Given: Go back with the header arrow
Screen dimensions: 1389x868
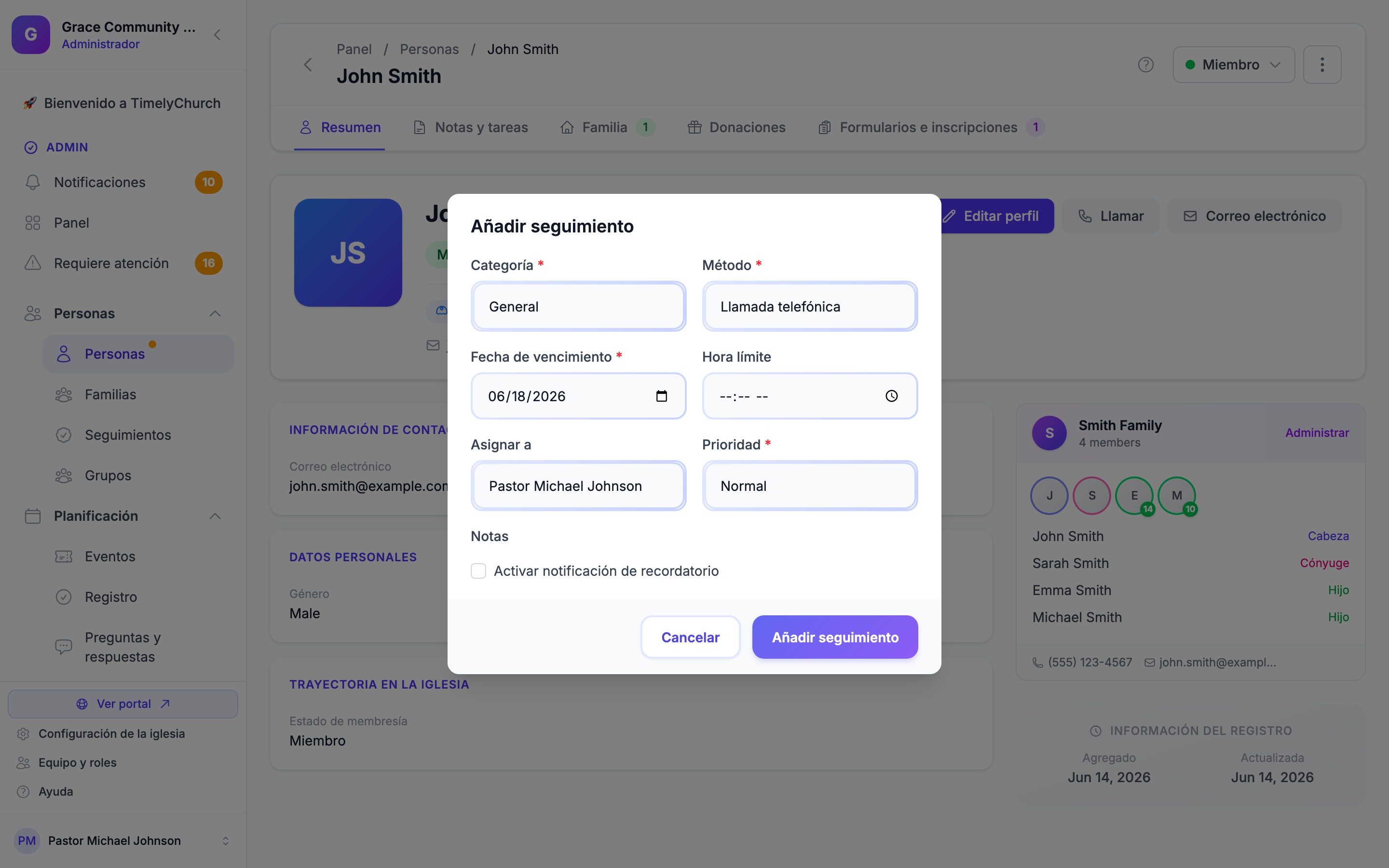Looking at the screenshot, I should pyautogui.click(x=308, y=65).
